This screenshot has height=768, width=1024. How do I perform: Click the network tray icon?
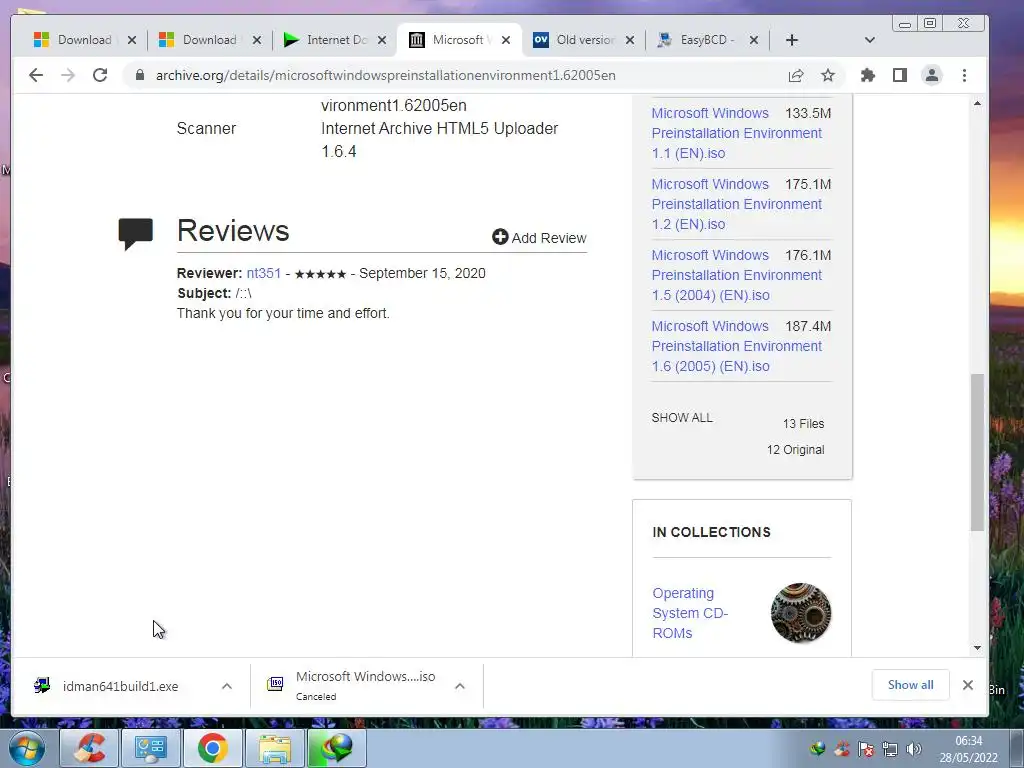point(889,749)
